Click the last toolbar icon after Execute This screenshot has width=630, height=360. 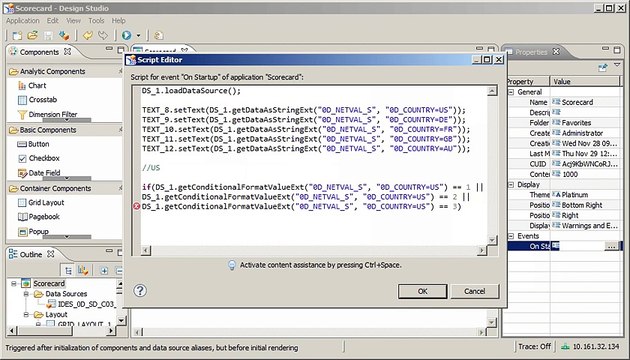[158, 35]
